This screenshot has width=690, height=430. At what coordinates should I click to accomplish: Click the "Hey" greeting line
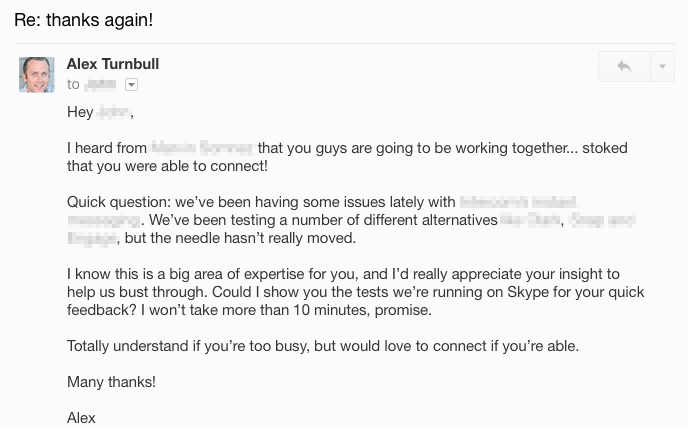pyautogui.click(x=80, y=112)
